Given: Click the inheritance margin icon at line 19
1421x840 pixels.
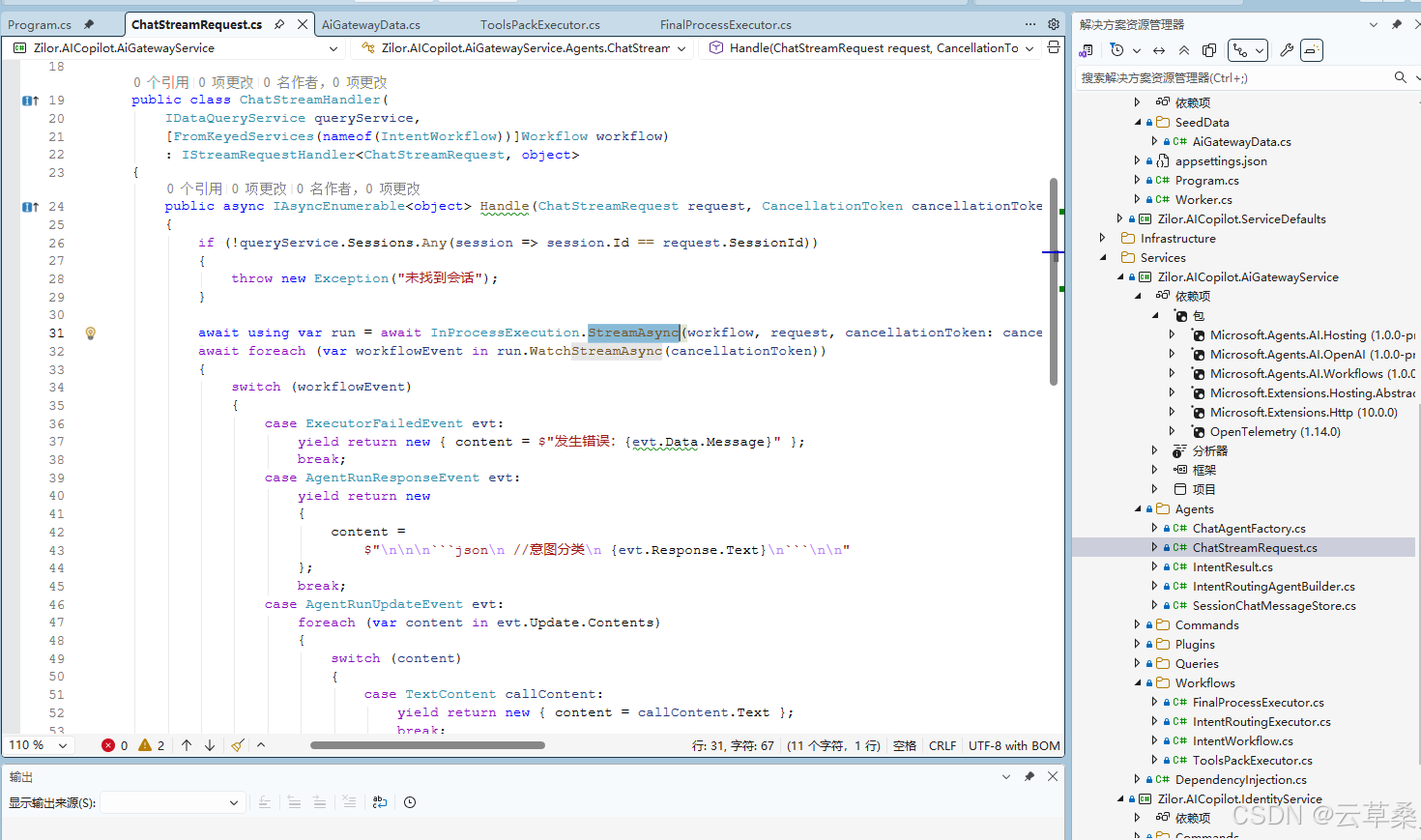Looking at the screenshot, I should 30,101.
